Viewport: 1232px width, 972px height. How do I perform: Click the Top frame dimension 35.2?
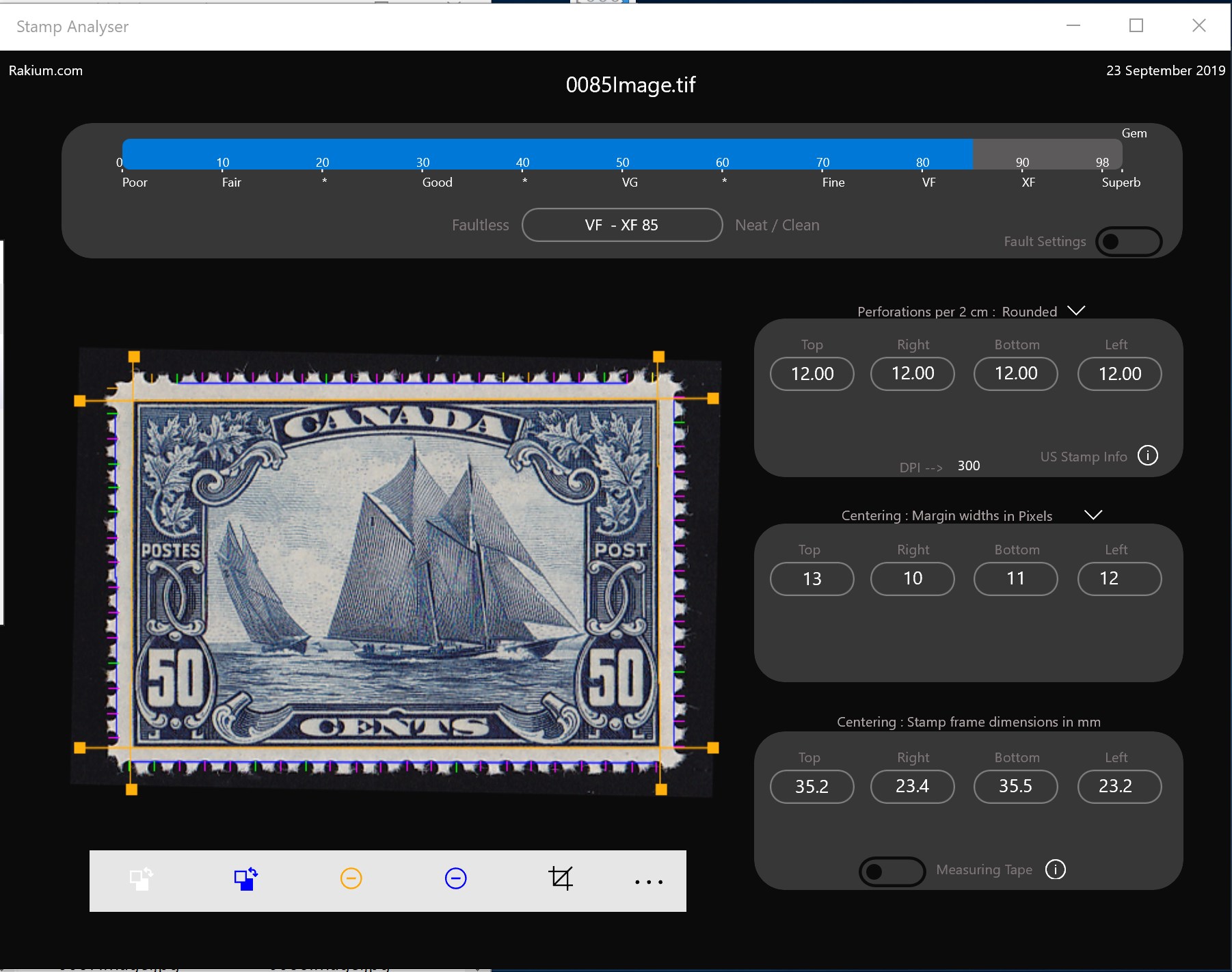812,787
